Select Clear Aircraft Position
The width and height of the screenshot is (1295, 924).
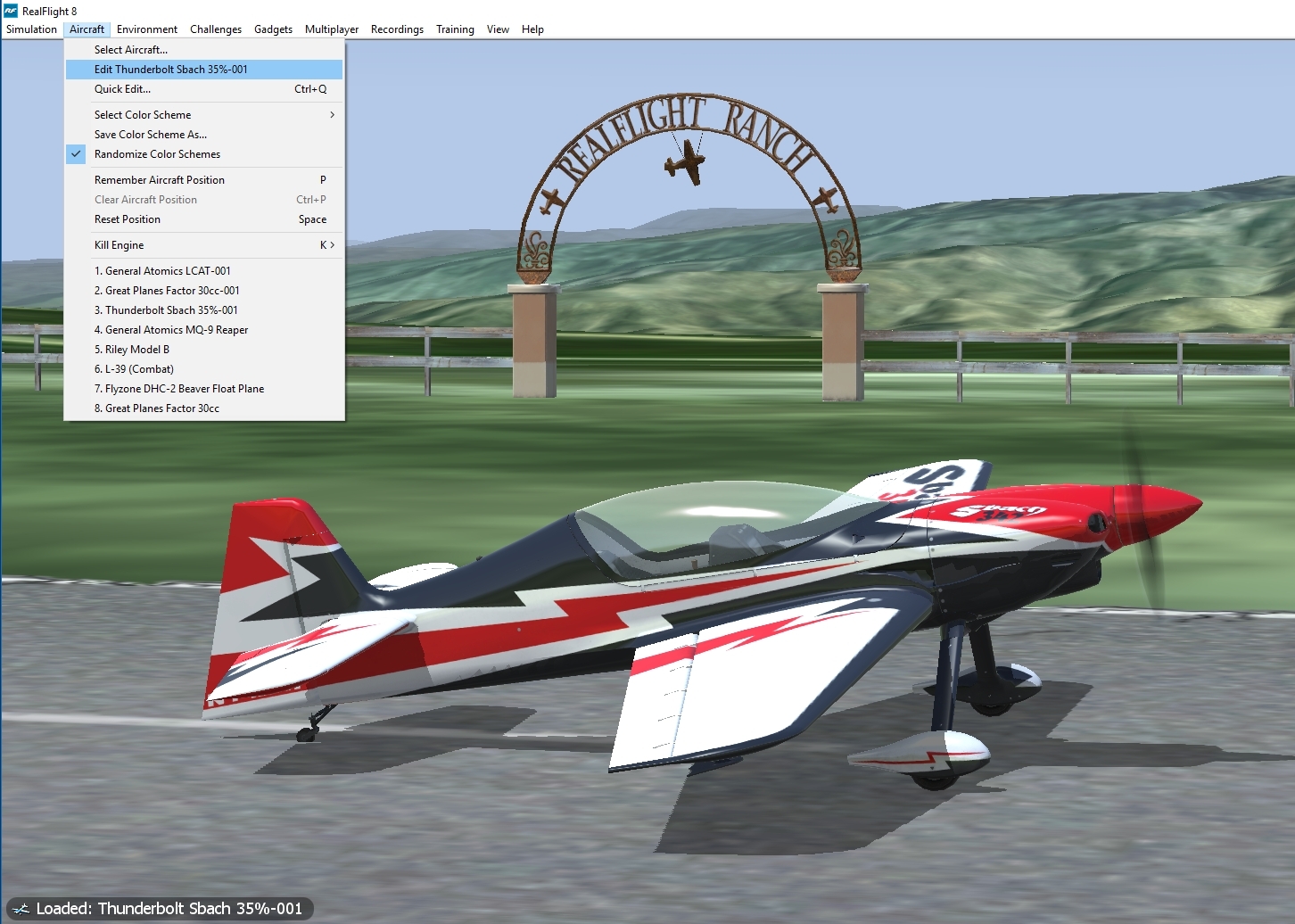click(x=204, y=200)
